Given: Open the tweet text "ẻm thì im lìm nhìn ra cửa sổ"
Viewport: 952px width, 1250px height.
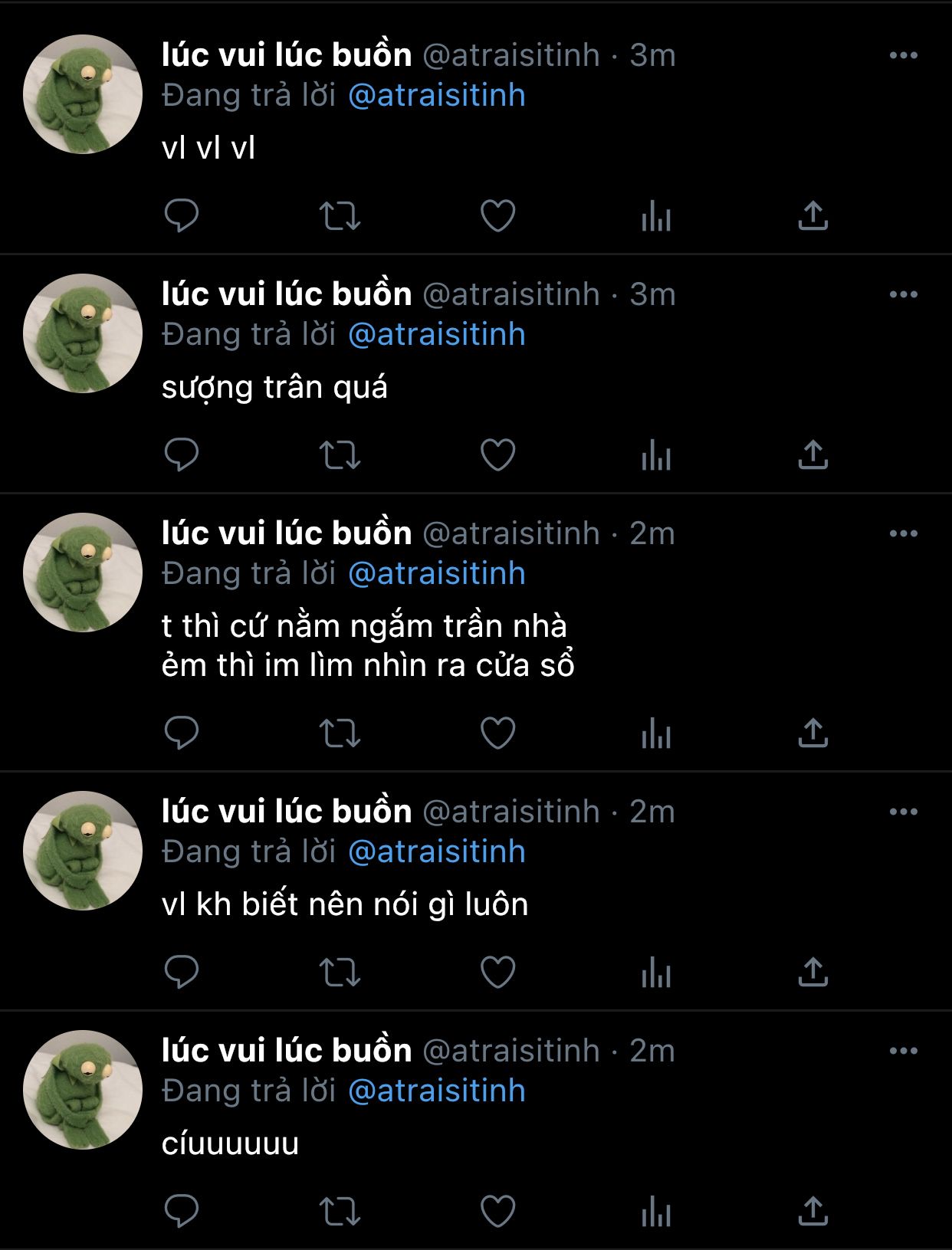Looking at the screenshot, I should point(368,665).
